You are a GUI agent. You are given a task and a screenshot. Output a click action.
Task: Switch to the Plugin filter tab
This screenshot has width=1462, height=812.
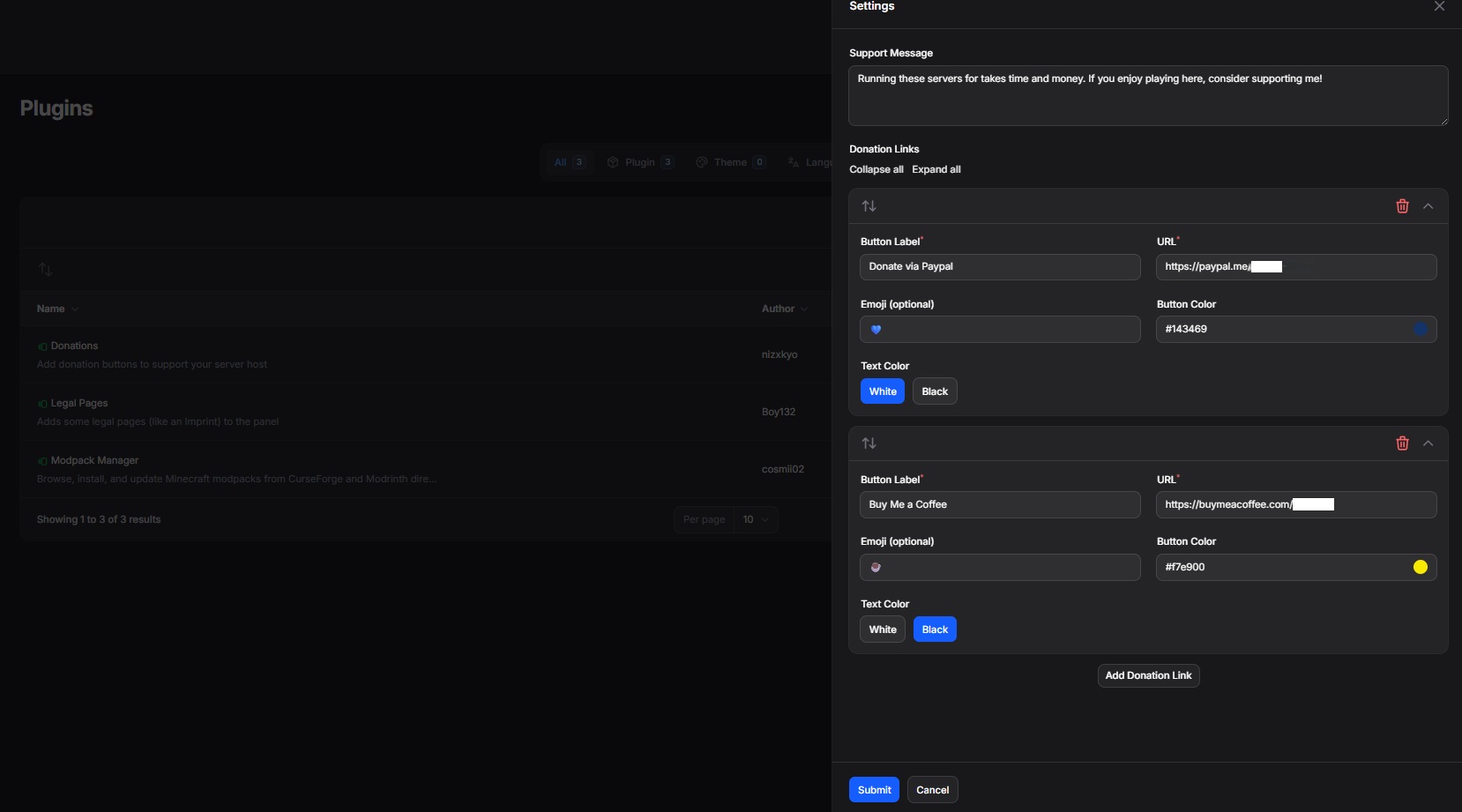(640, 162)
